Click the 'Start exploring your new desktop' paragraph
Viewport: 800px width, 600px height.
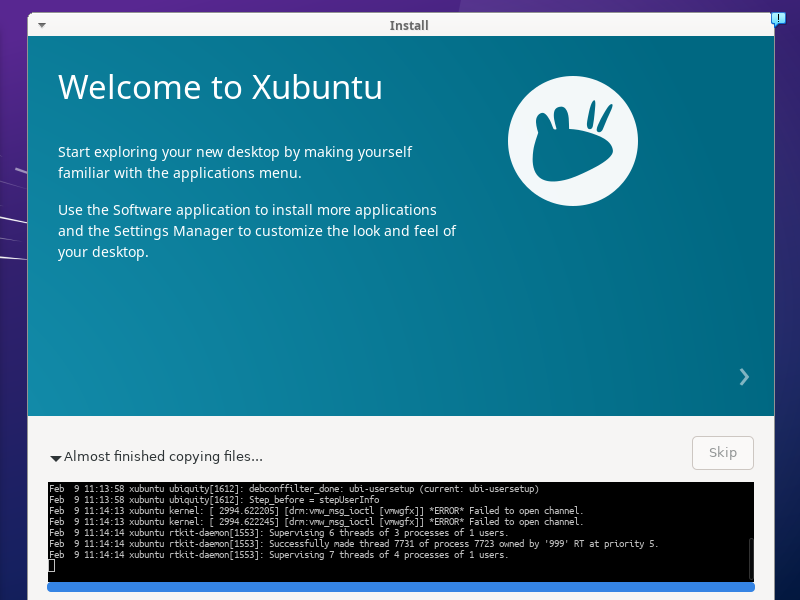(235, 162)
